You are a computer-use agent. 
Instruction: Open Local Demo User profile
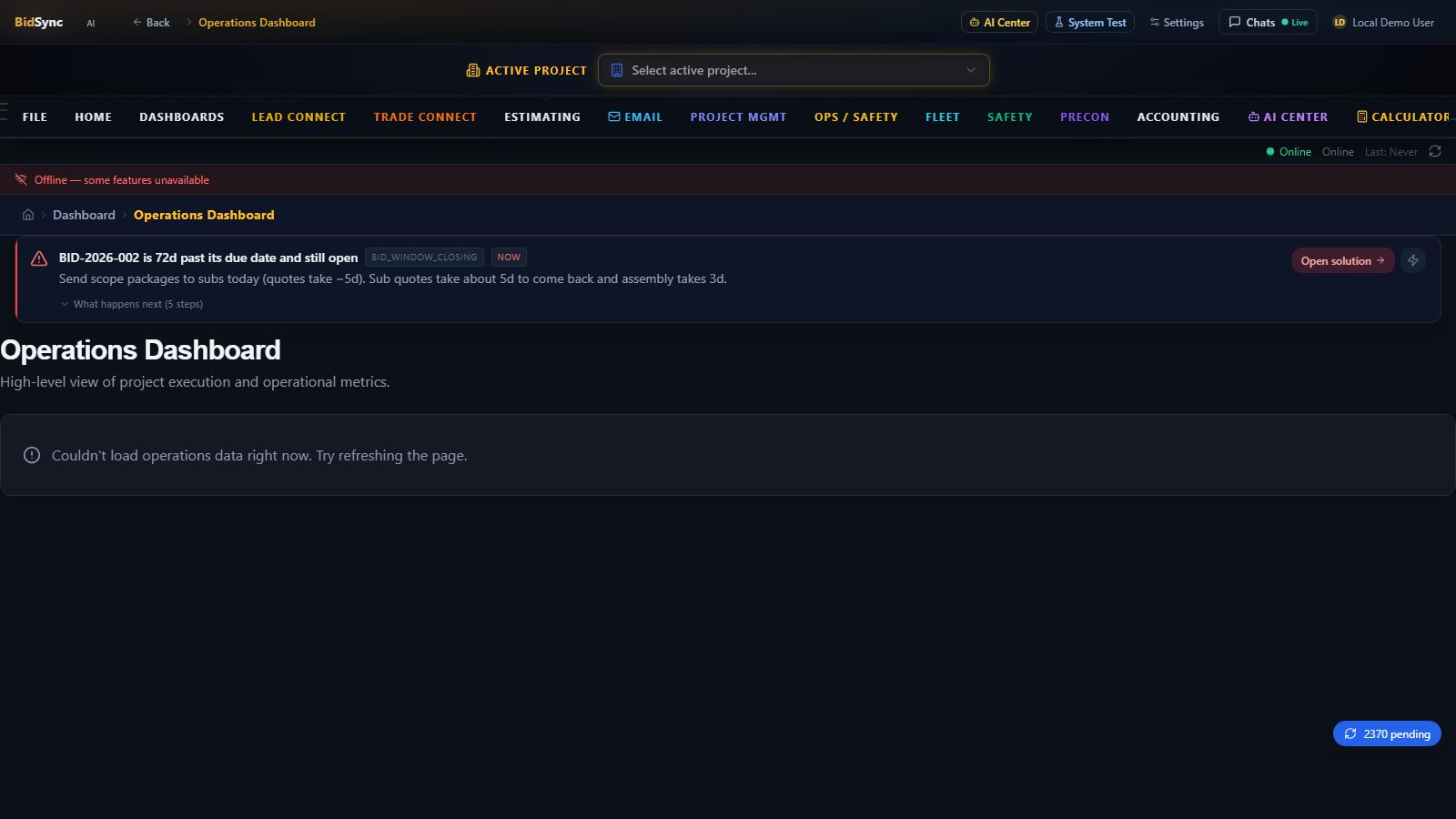click(1383, 22)
